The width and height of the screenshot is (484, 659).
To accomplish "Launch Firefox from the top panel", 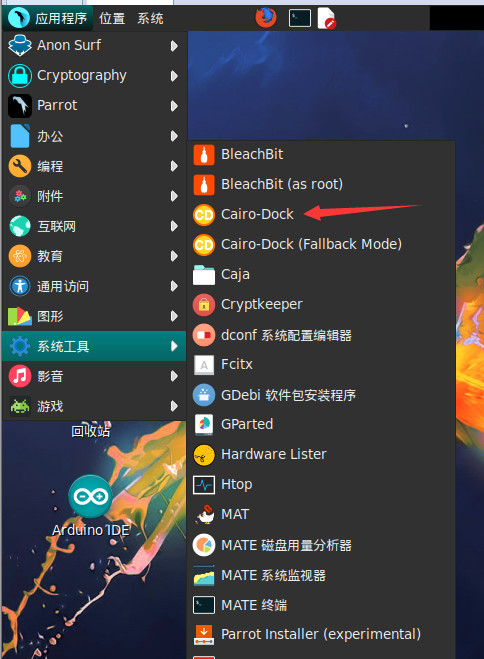I will point(266,18).
